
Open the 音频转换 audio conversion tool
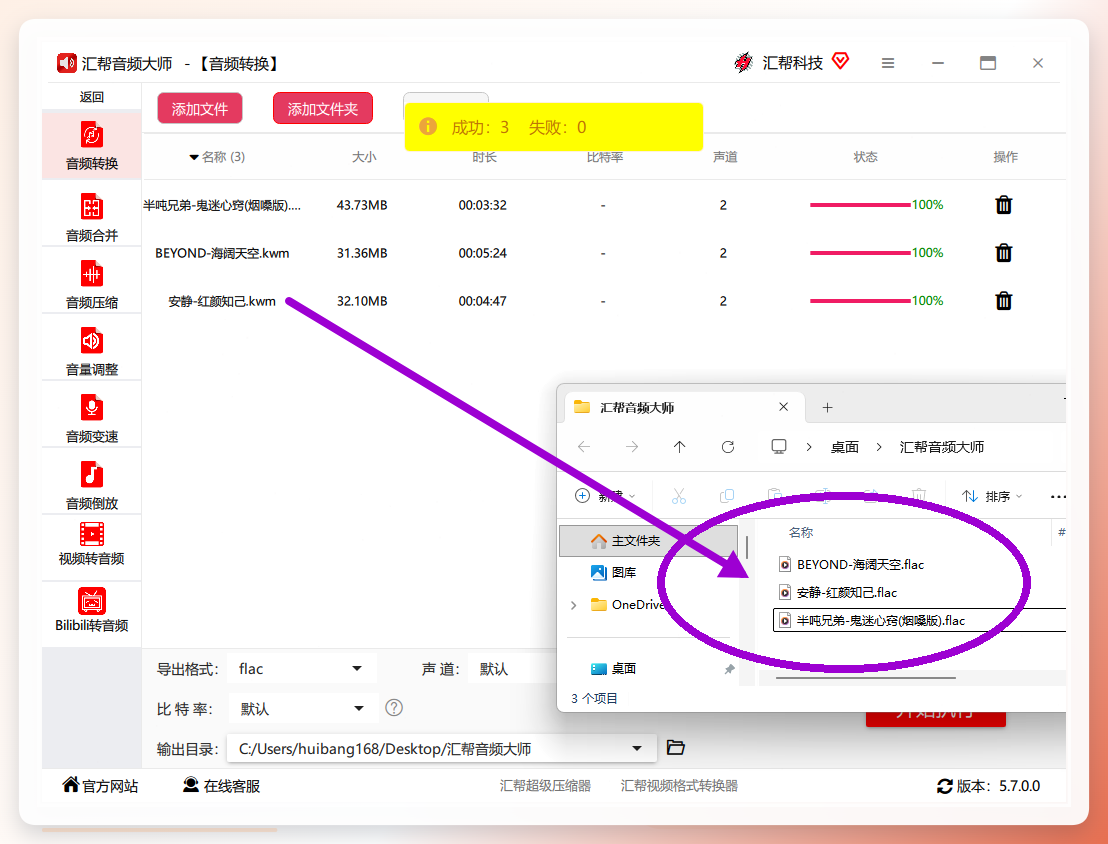coord(92,146)
